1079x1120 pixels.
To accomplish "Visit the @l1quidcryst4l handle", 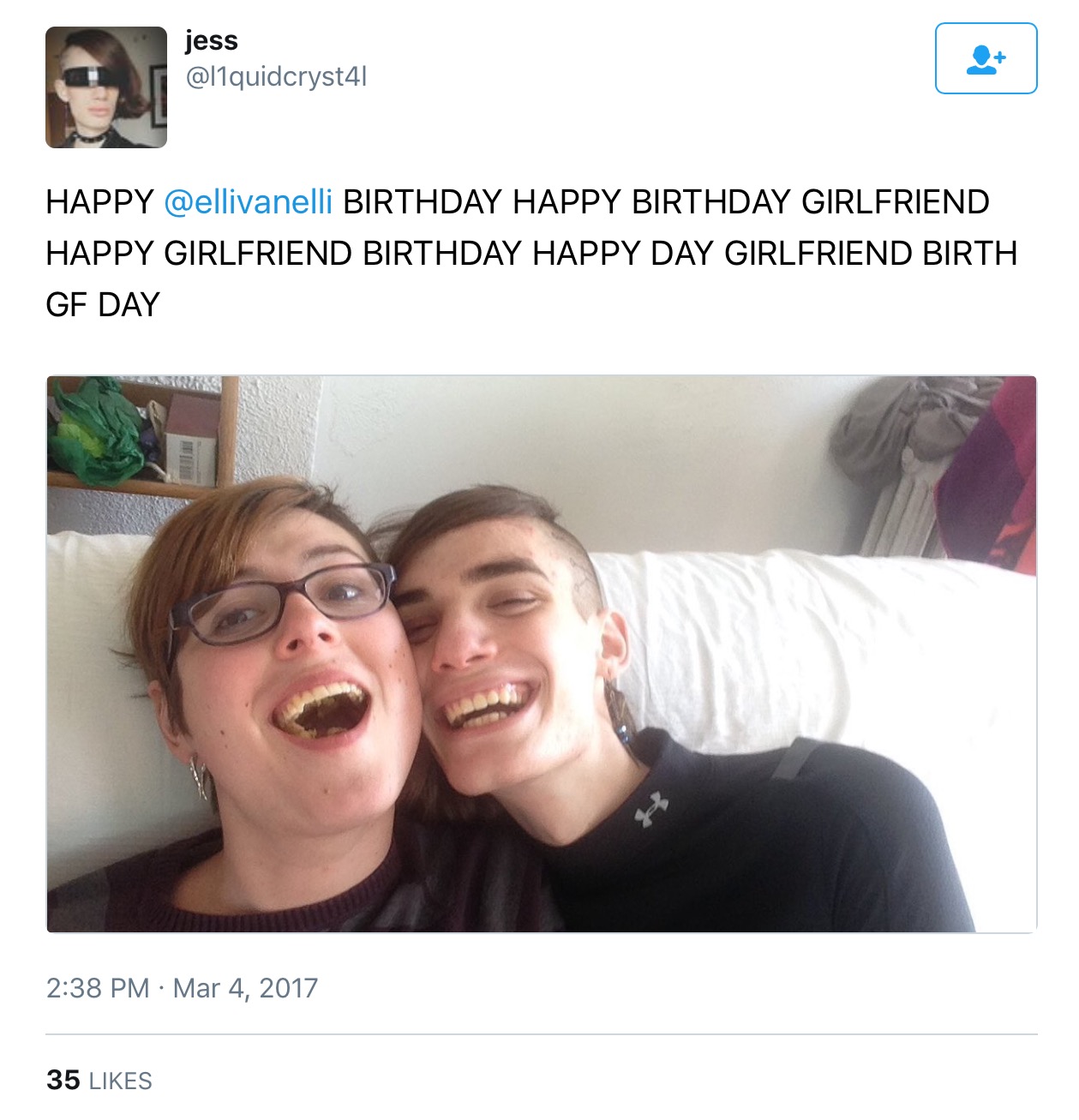I will pos(276,77).
